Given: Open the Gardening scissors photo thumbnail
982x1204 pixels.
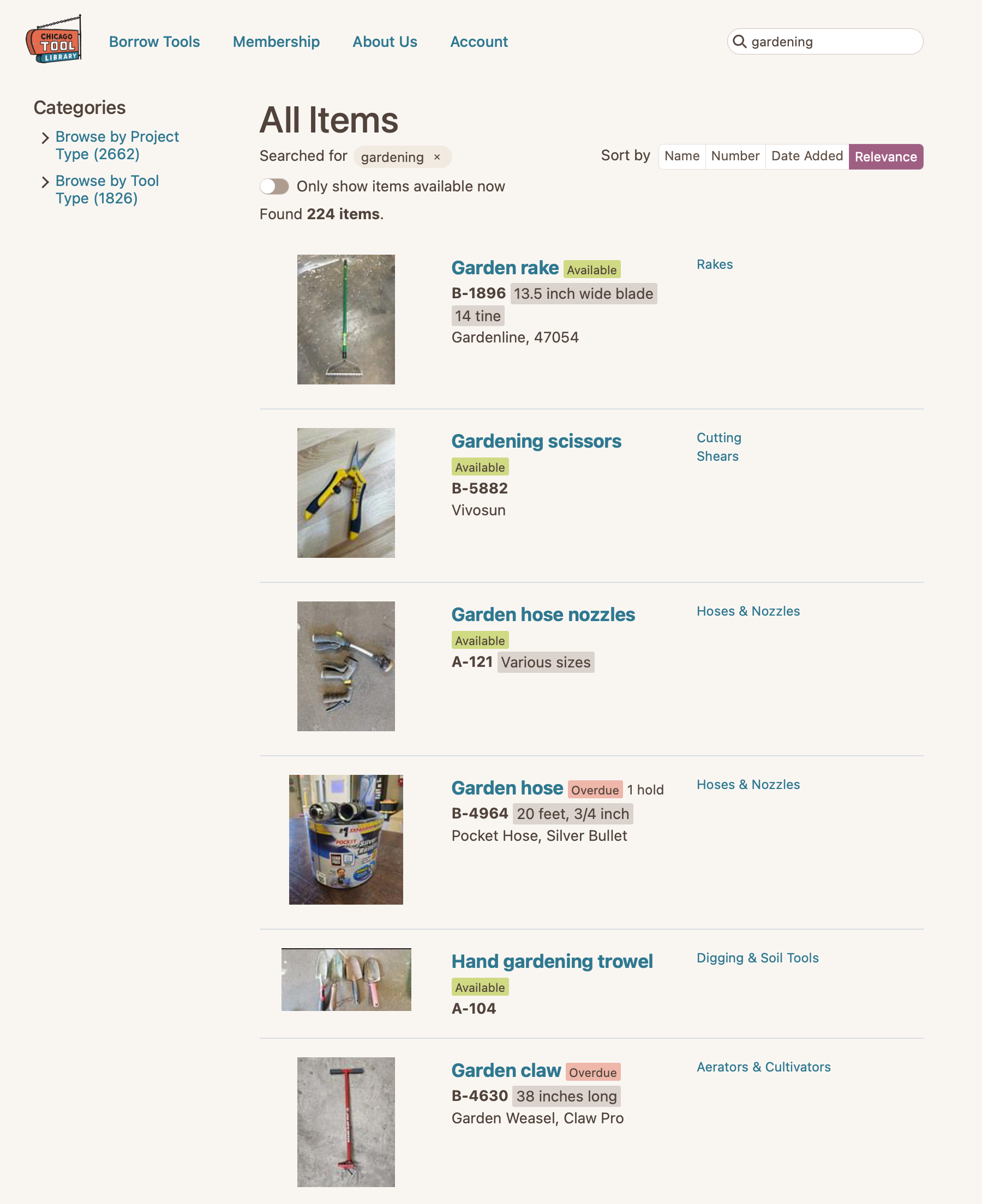Looking at the screenshot, I should (x=346, y=492).
